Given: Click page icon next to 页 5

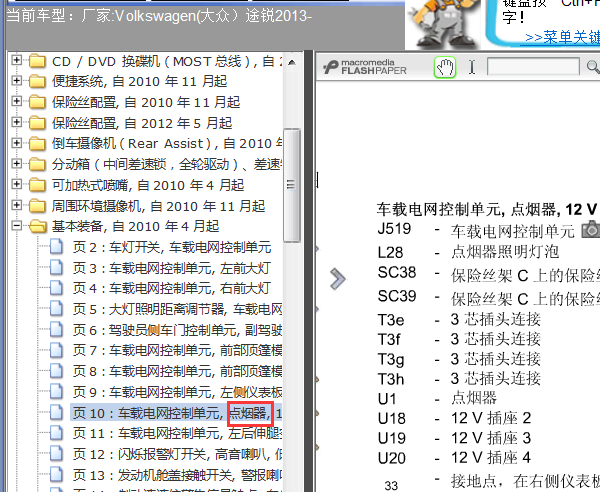Looking at the screenshot, I should (x=56, y=309).
